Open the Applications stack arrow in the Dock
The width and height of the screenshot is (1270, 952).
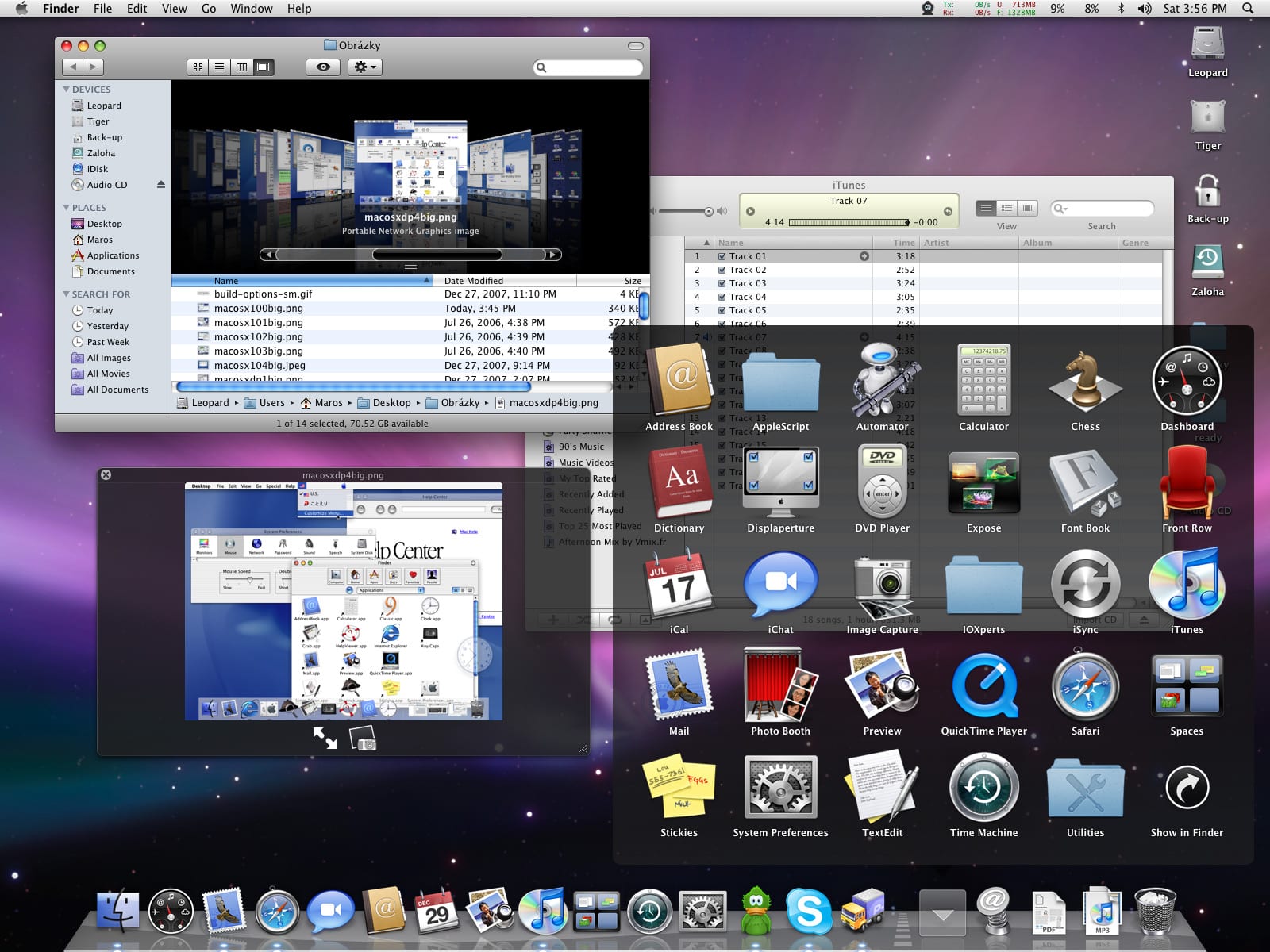pyautogui.click(x=942, y=912)
